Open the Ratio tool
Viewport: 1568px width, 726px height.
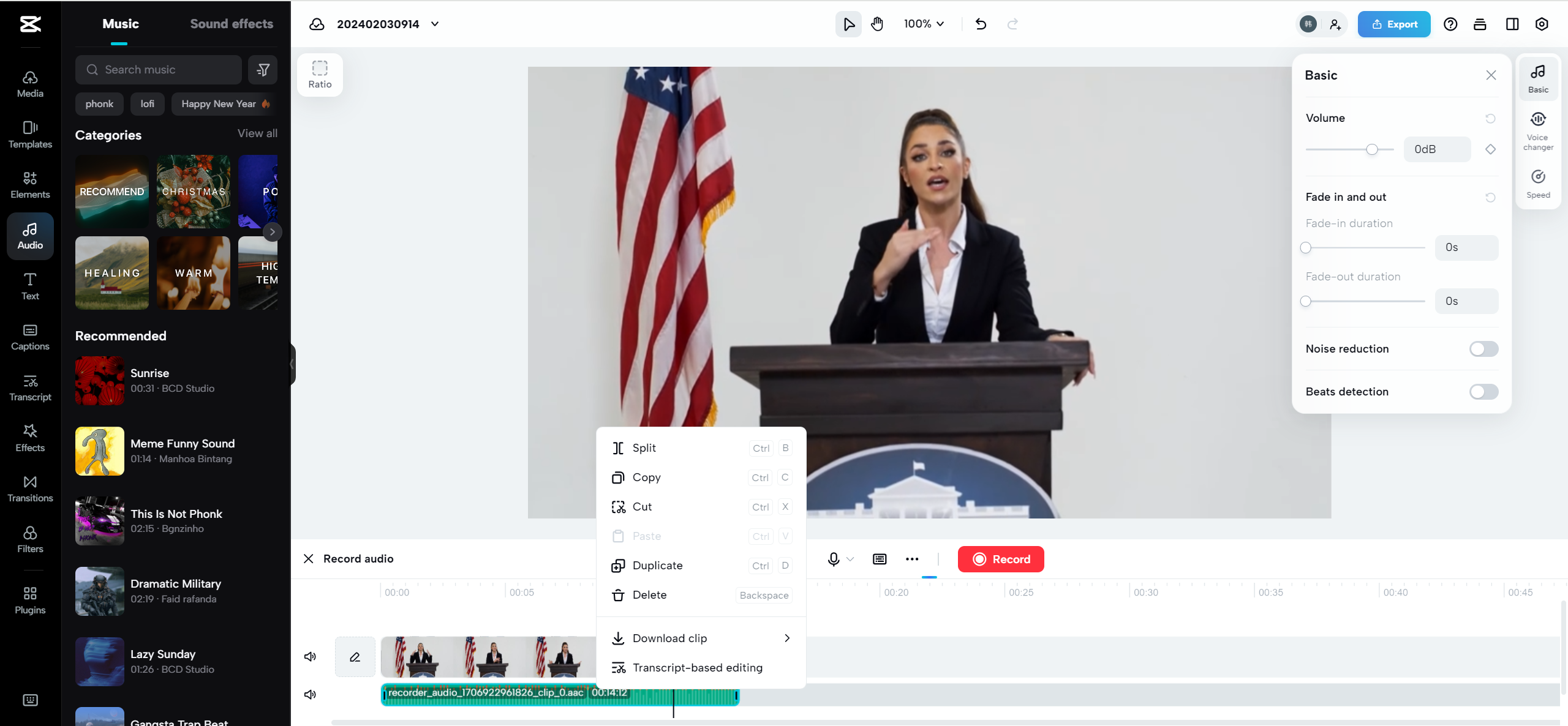point(320,75)
